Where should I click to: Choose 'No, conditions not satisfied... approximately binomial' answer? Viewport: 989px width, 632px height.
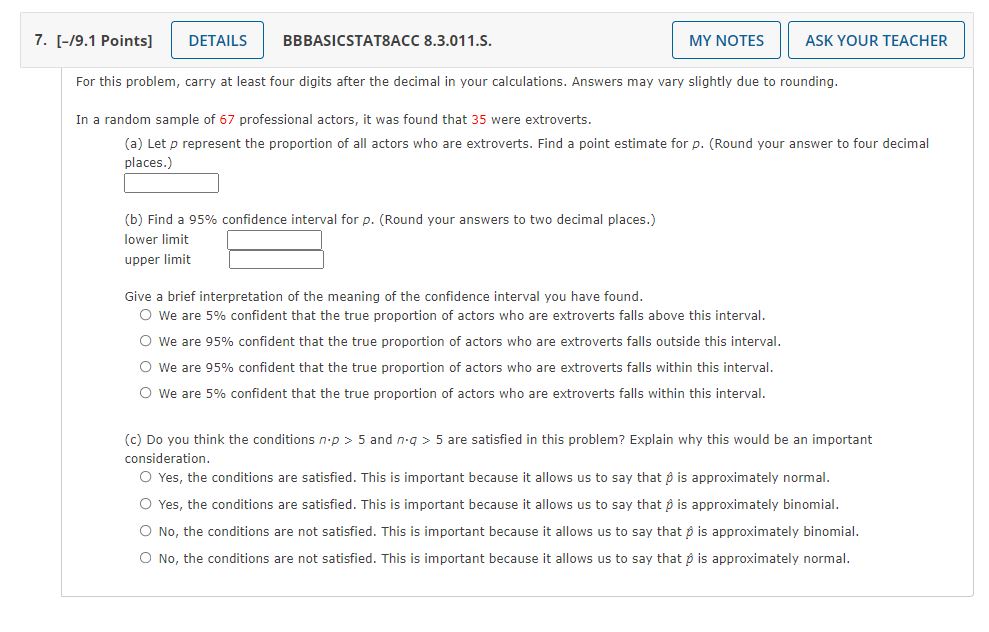pos(145,531)
